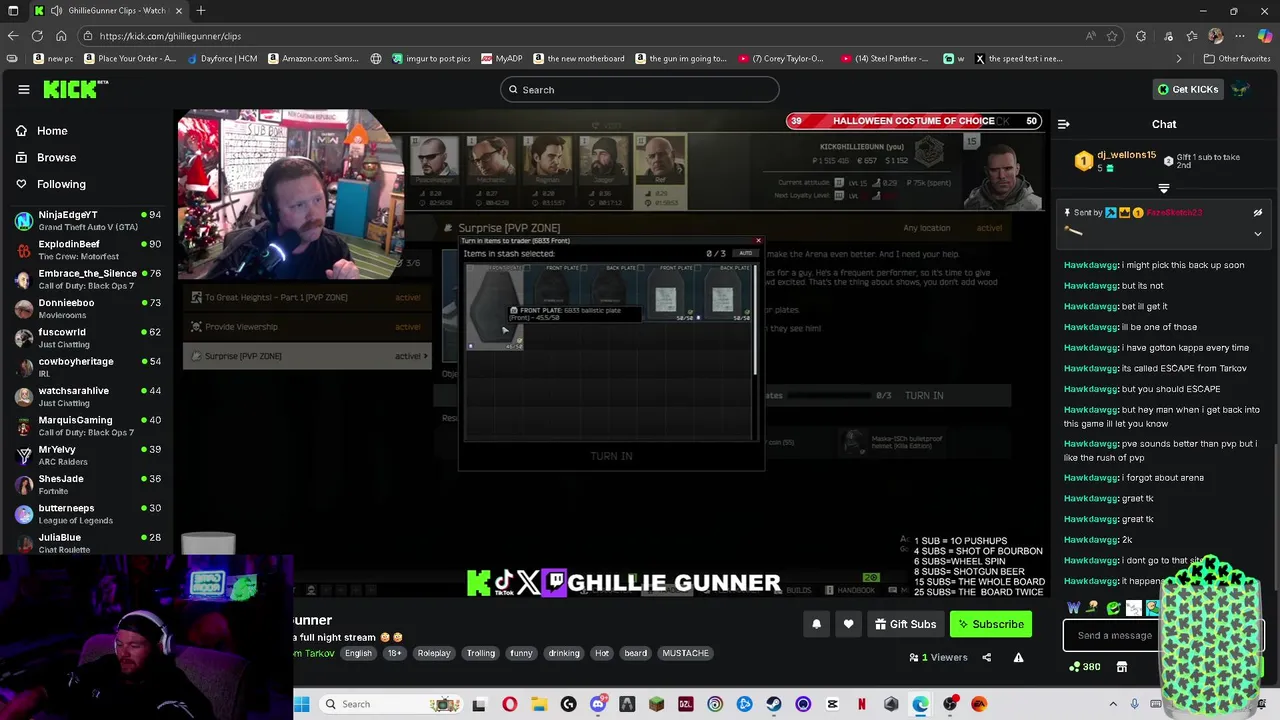Mute tab audio speaker icon
Viewport: 1280px width, 720px height.
(56, 11)
